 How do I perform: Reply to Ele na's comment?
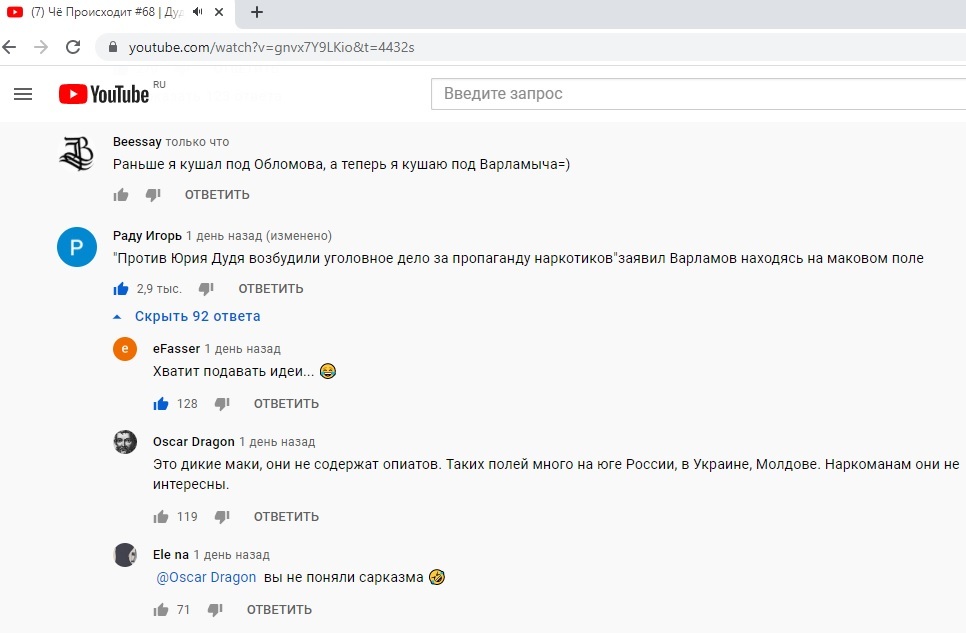coord(279,610)
